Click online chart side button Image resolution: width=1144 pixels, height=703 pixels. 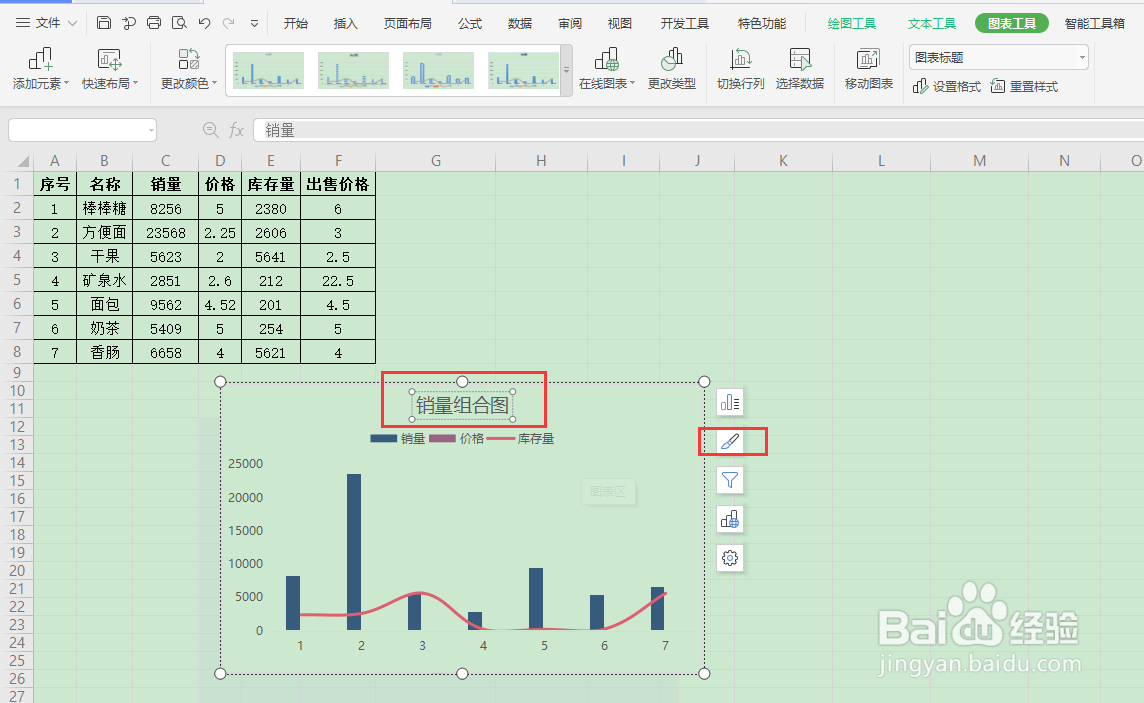point(730,519)
